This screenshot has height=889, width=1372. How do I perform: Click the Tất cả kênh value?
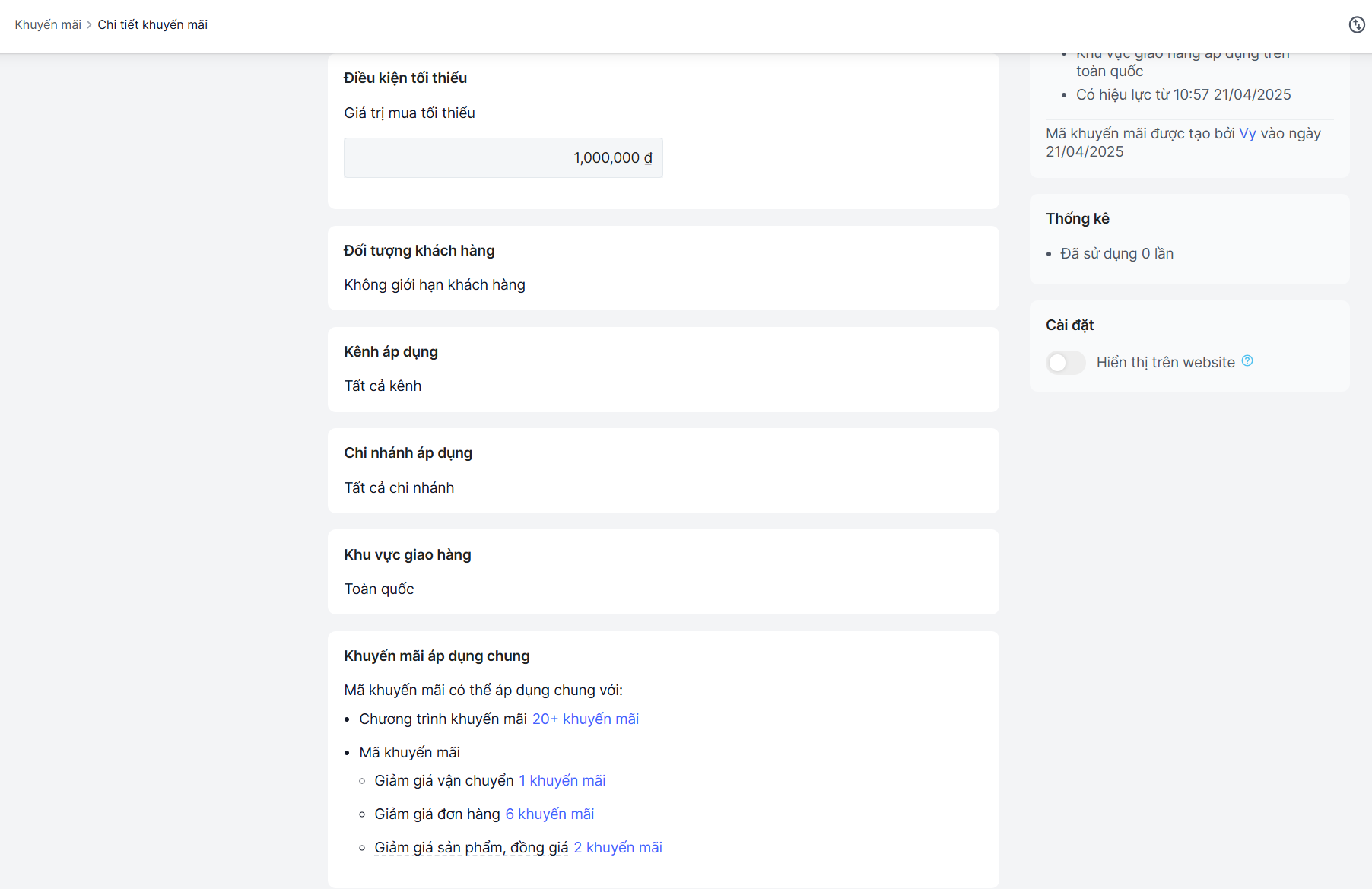coord(383,386)
